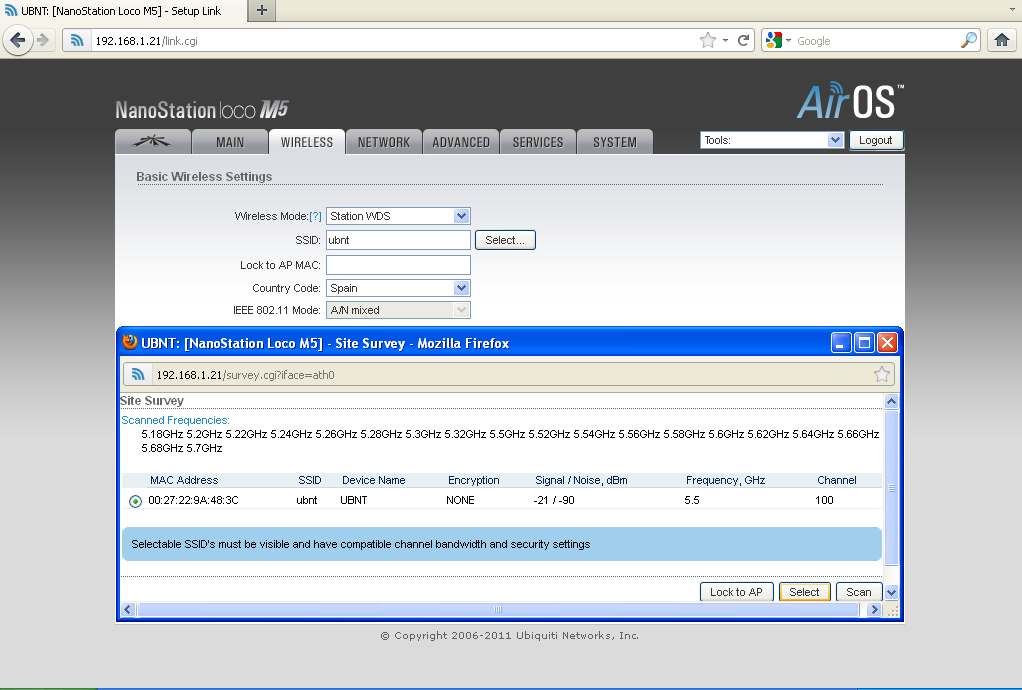Image resolution: width=1022 pixels, height=690 pixels.
Task: Reload page with the refresh icon
Action: click(x=743, y=40)
